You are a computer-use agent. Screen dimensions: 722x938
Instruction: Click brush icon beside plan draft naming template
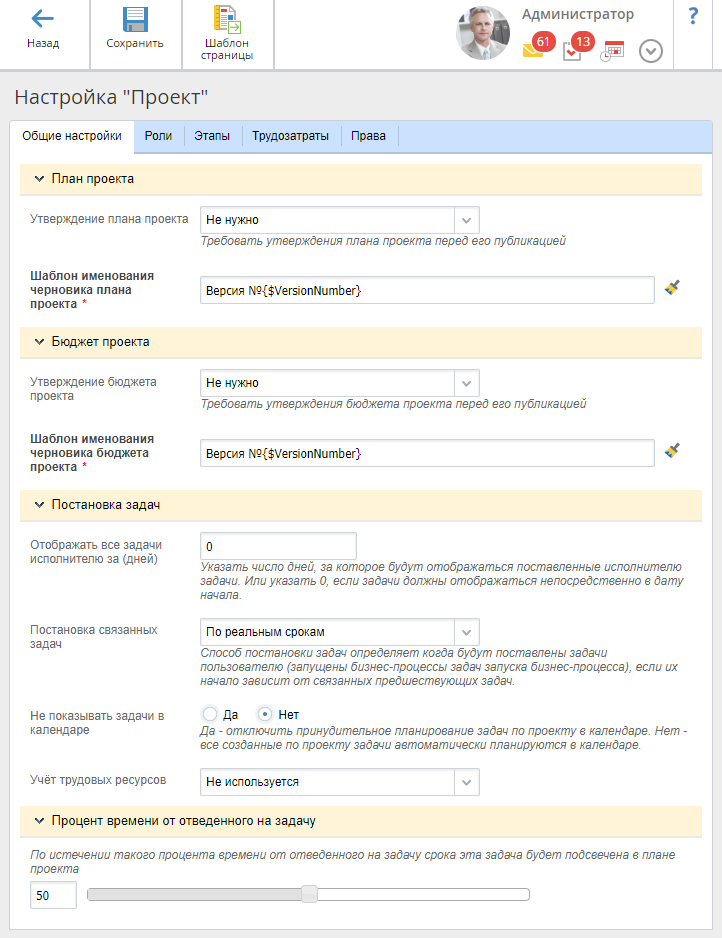(x=673, y=289)
